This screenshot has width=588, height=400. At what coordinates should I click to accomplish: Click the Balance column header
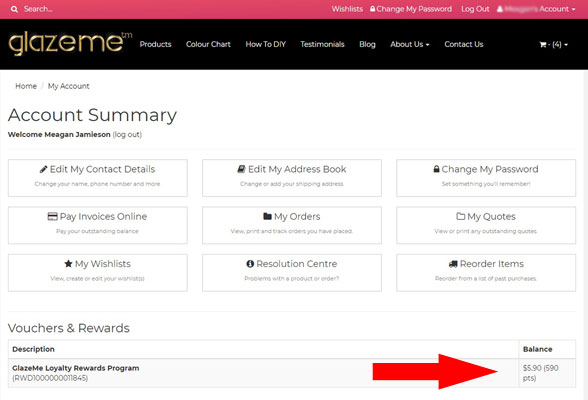point(537,349)
